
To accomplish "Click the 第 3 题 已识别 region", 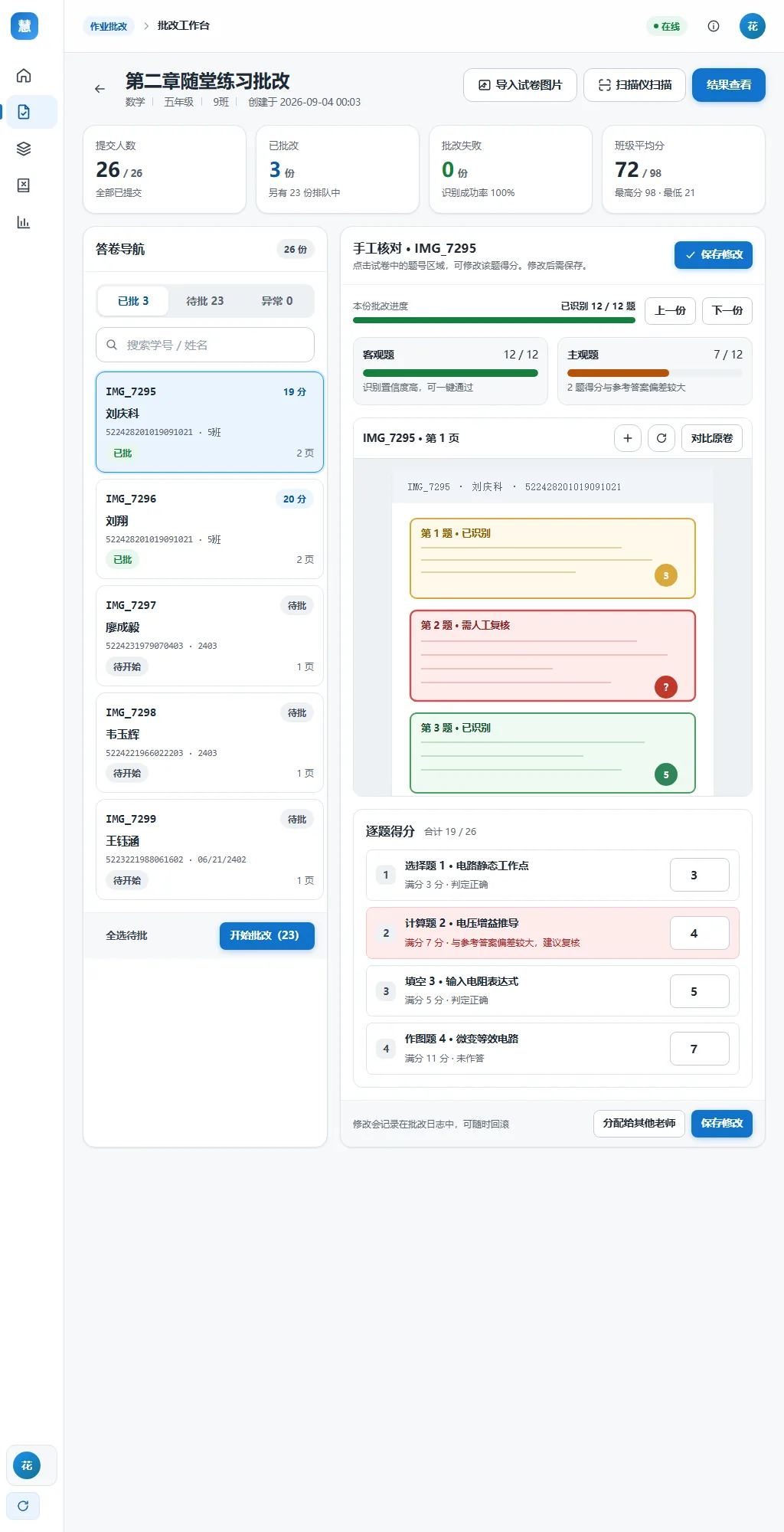I will click(x=553, y=753).
